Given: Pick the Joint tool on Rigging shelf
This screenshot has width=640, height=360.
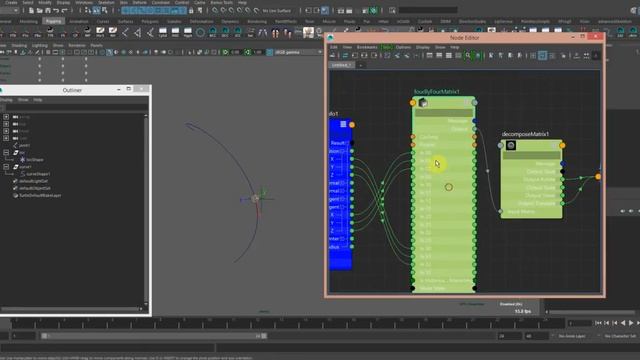Looking at the screenshot, I should click(125, 32).
